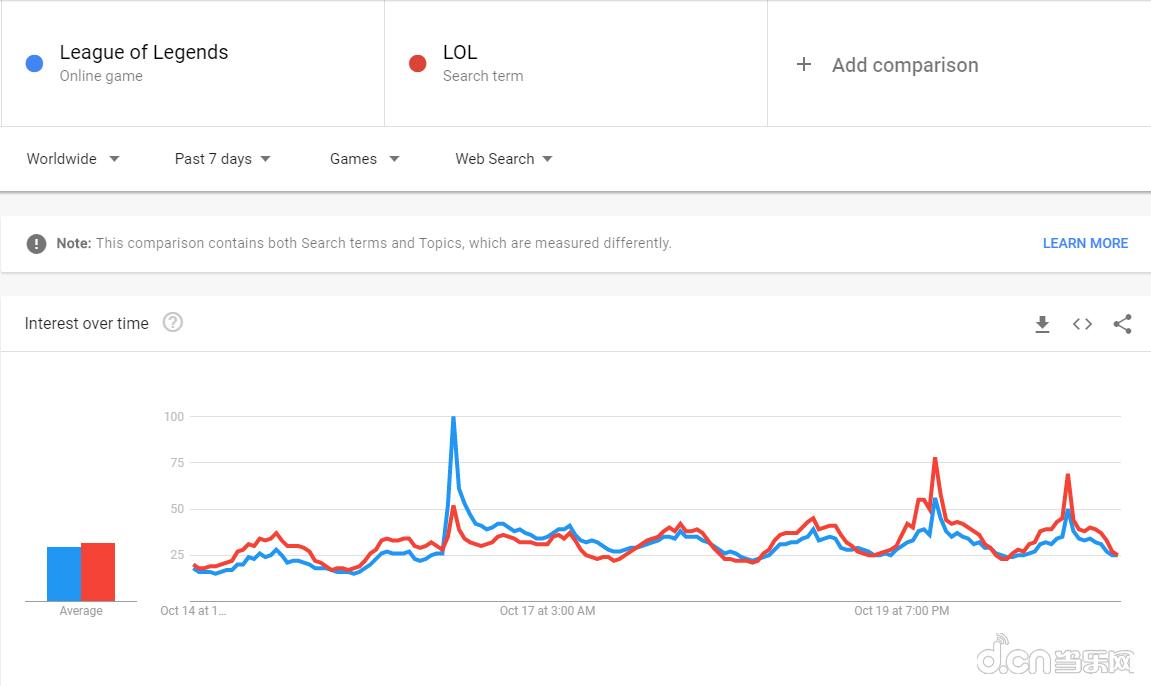Click the embed code icon

pos(1082,324)
